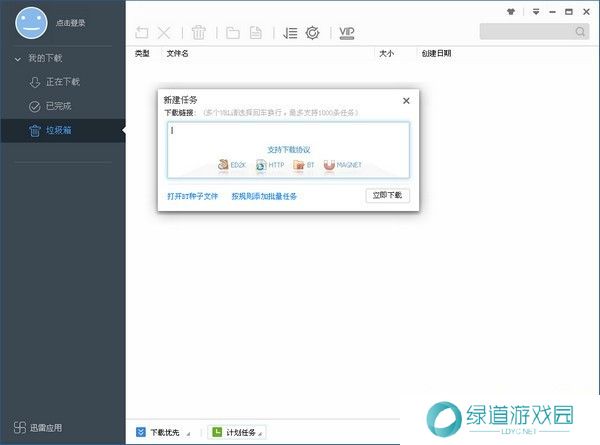Click the magnifier search icon
Viewport: 600px width, 445px height.
(x=580, y=32)
